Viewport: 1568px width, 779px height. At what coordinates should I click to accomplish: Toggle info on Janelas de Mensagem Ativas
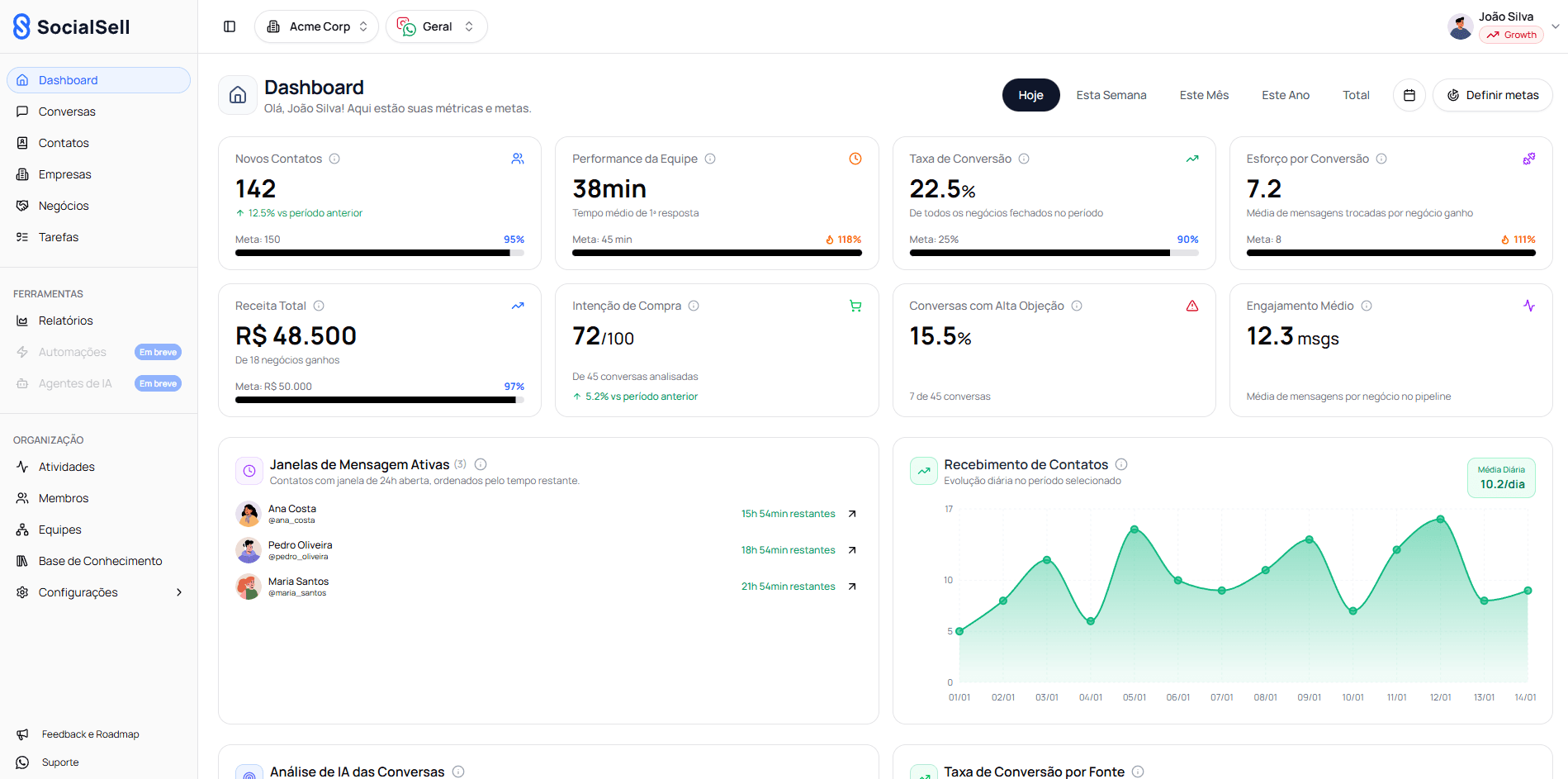(x=481, y=464)
